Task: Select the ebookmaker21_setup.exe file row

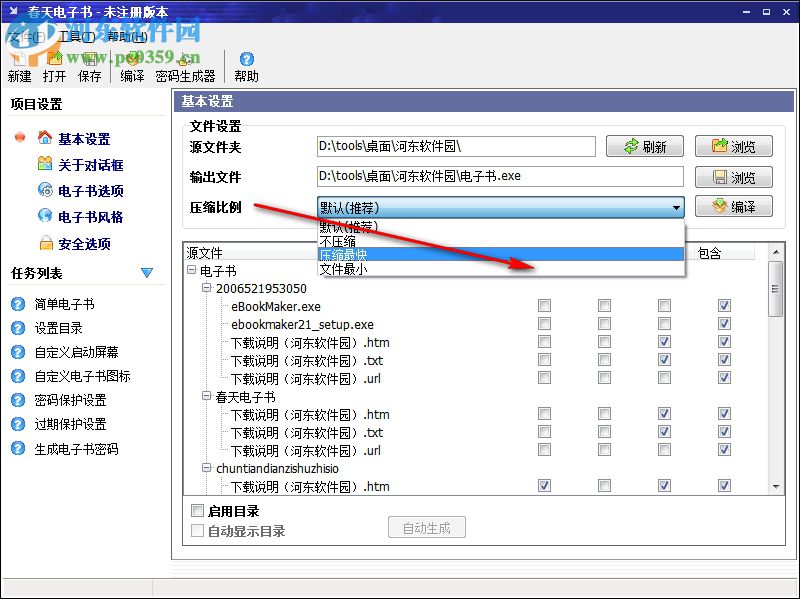Action: (x=302, y=325)
